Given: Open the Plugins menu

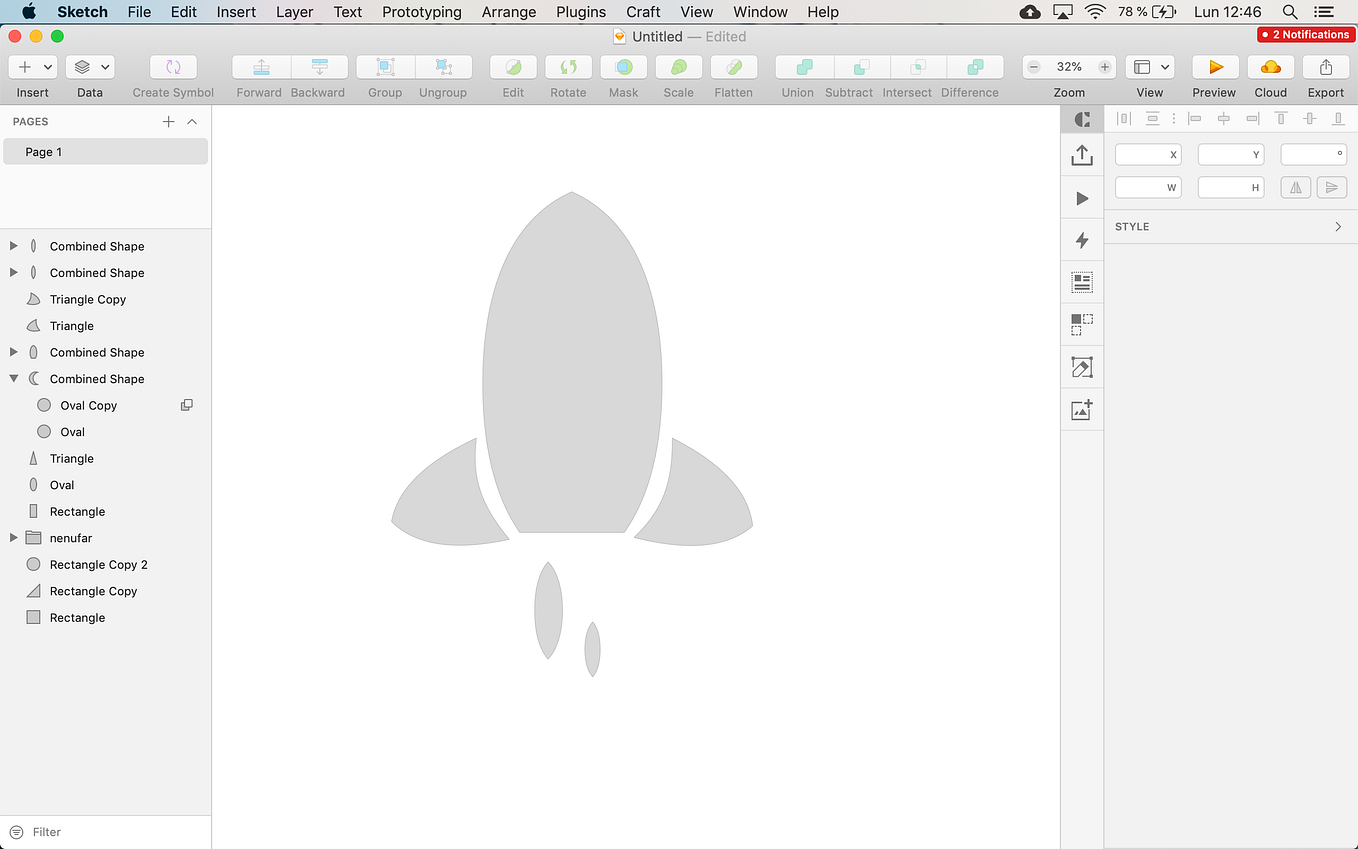Looking at the screenshot, I should pos(581,12).
